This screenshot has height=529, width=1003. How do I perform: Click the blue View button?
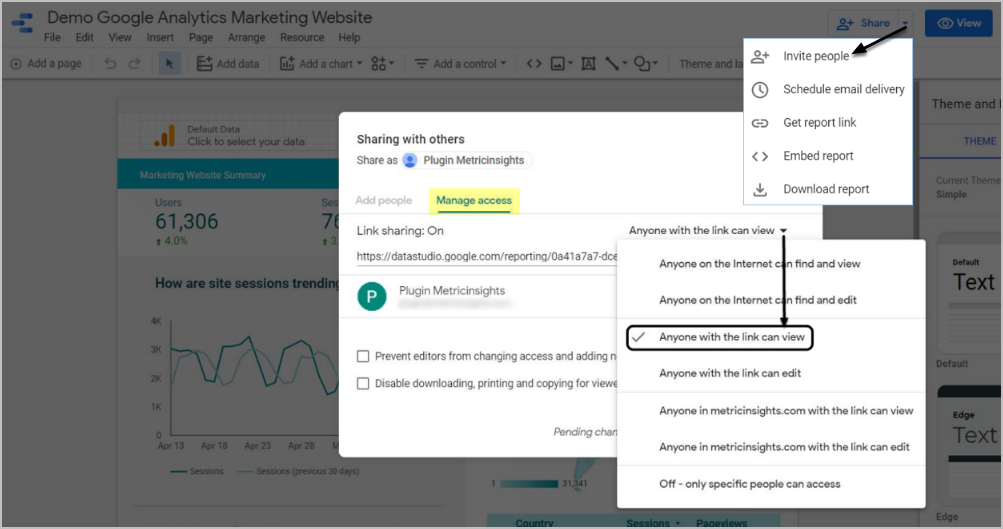(958, 24)
